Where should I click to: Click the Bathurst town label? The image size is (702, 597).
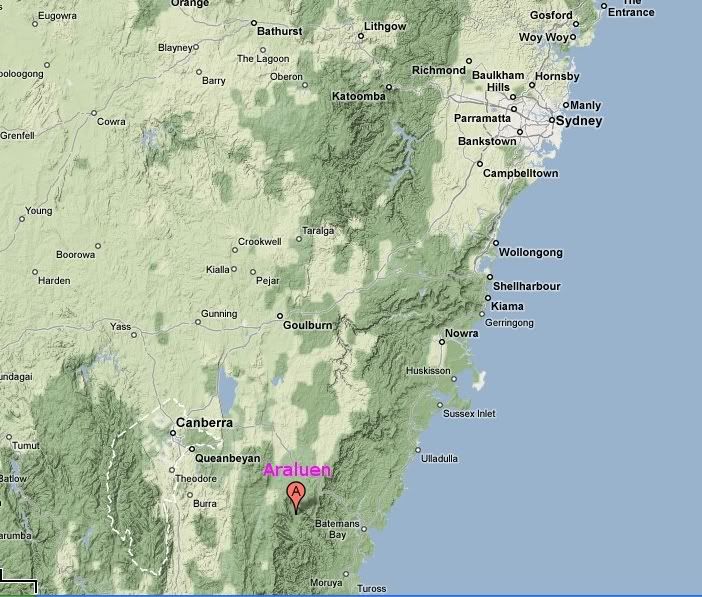coord(280,31)
